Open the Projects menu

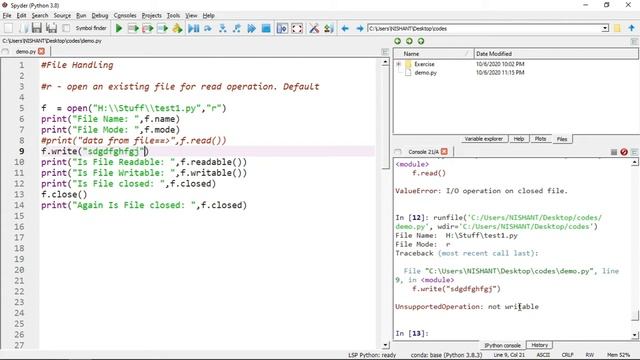(151, 16)
